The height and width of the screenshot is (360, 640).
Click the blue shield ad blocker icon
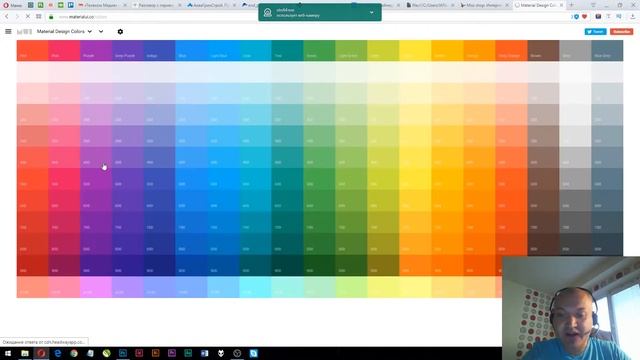576,17
